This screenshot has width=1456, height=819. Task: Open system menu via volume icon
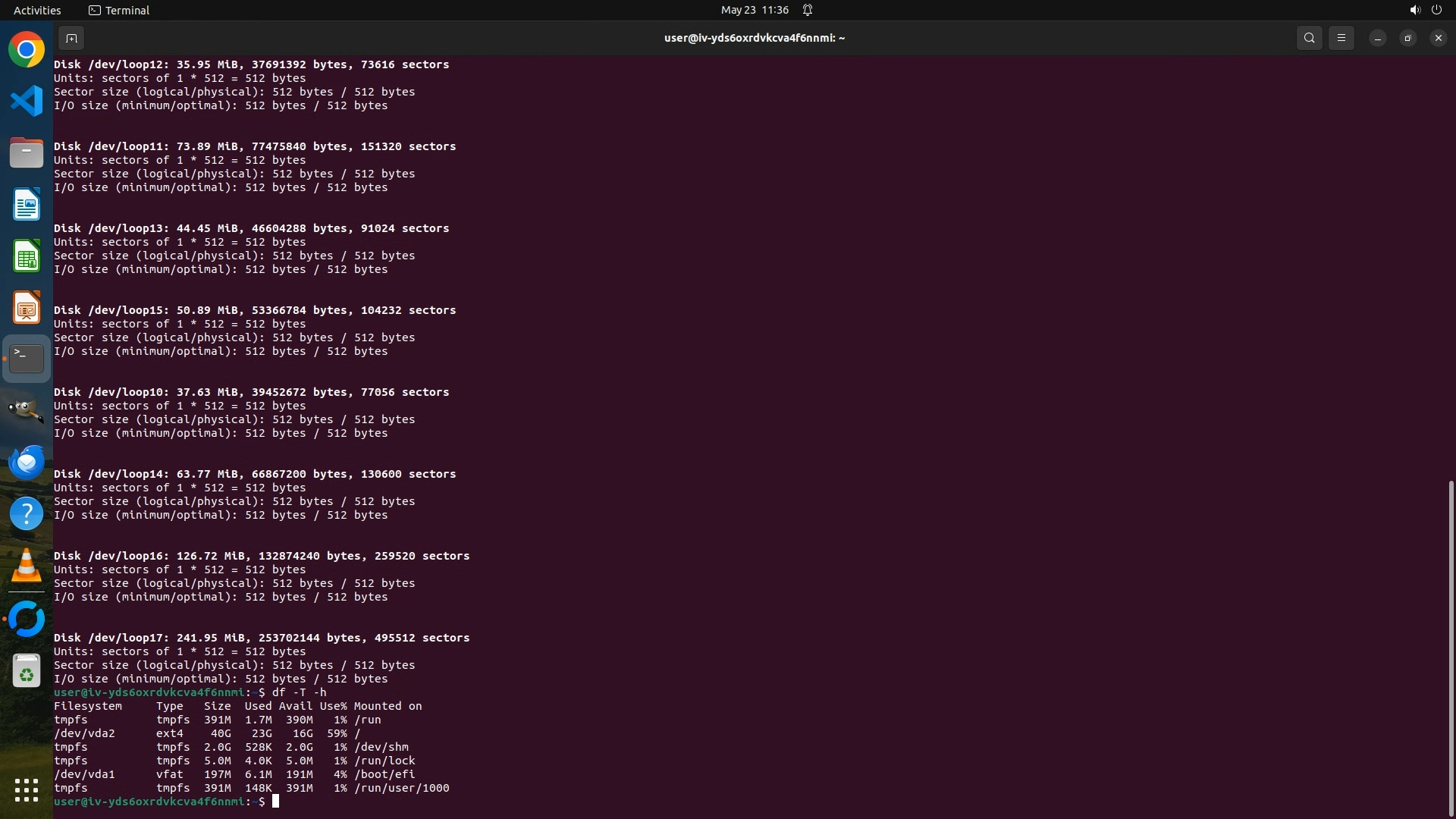pyautogui.click(x=1414, y=10)
